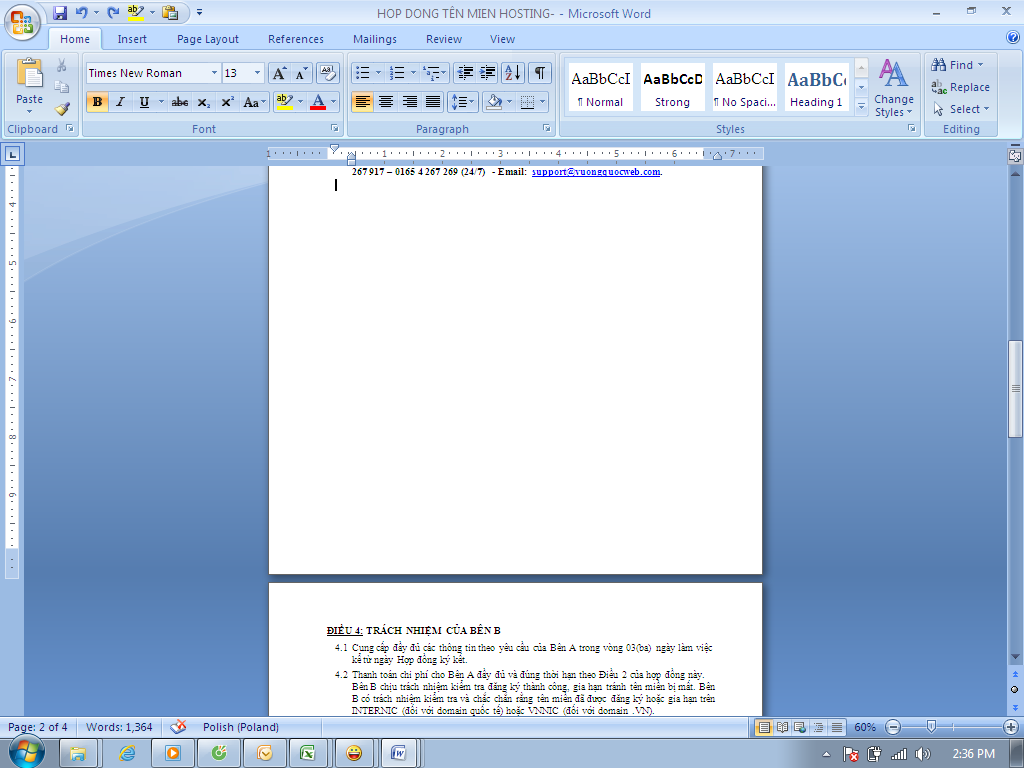Open the References ribbon tab

pyautogui.click(x=296, y=39)
